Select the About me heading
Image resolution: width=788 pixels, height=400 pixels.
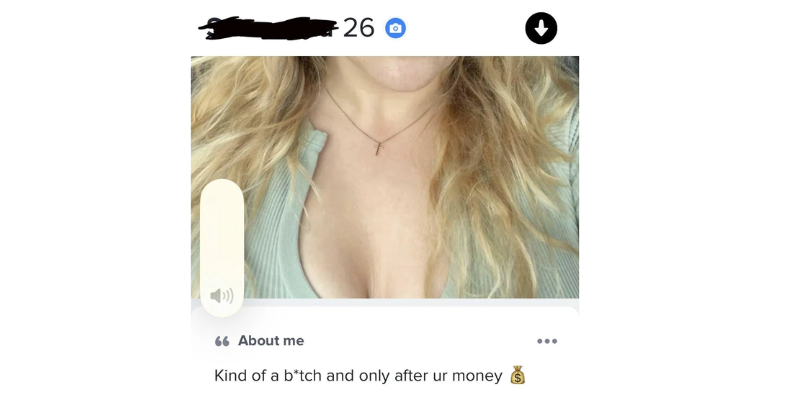(x=271, y=341)
